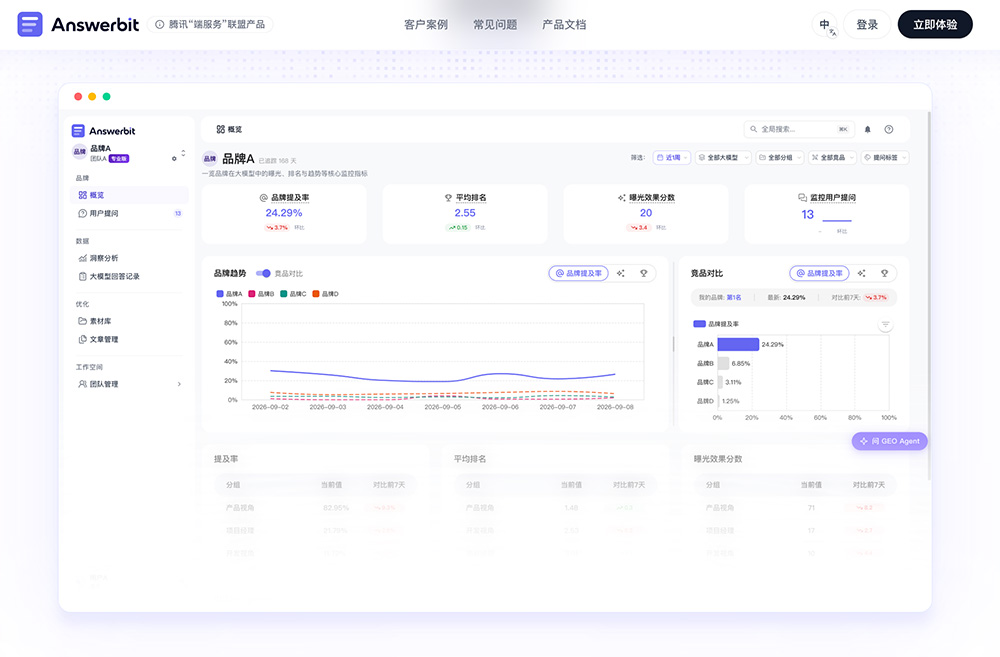Open the 全部竞品 filter dropdown
Viewport: 1000px width, 657px height.
[x=832, y=158]
